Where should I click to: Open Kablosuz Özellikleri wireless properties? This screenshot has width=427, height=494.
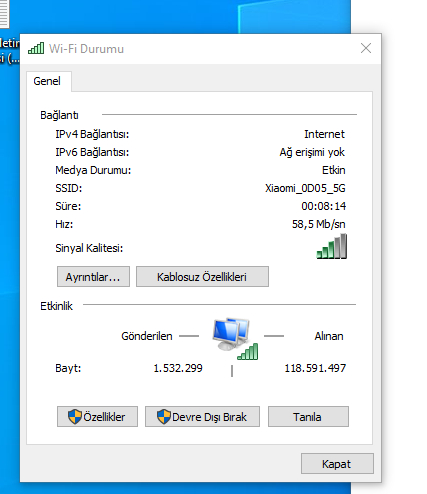202,276
